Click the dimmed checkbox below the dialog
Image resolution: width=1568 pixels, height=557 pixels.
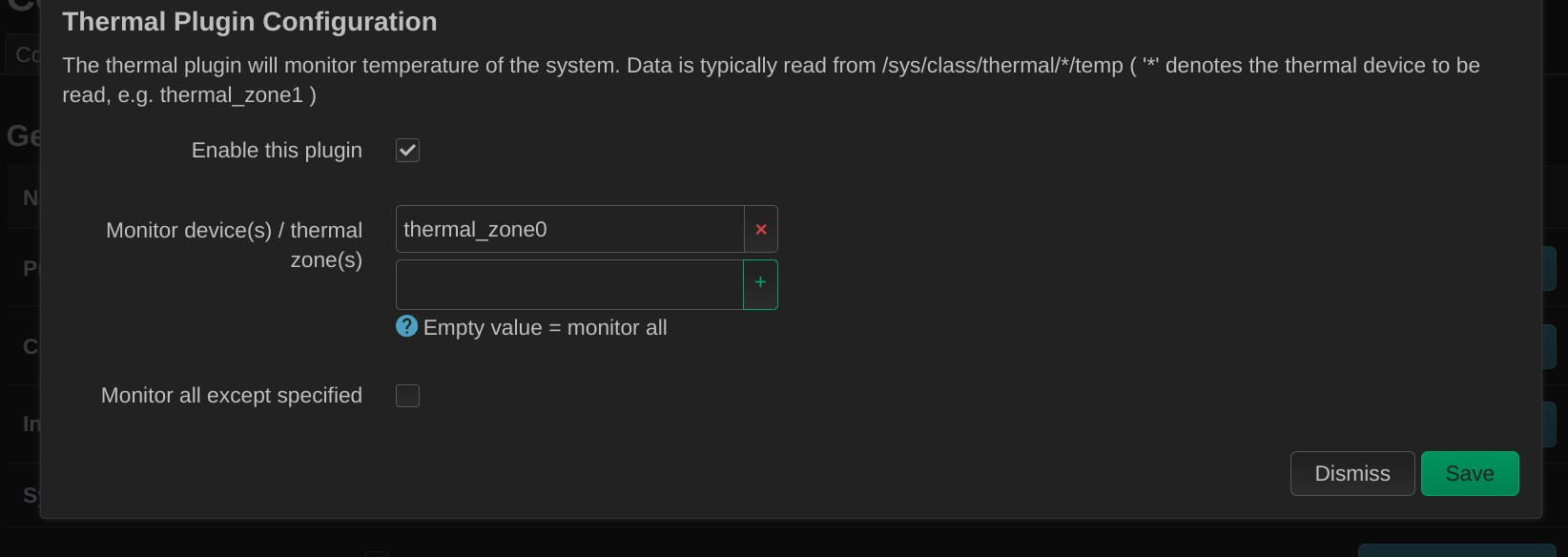[377, 553]
